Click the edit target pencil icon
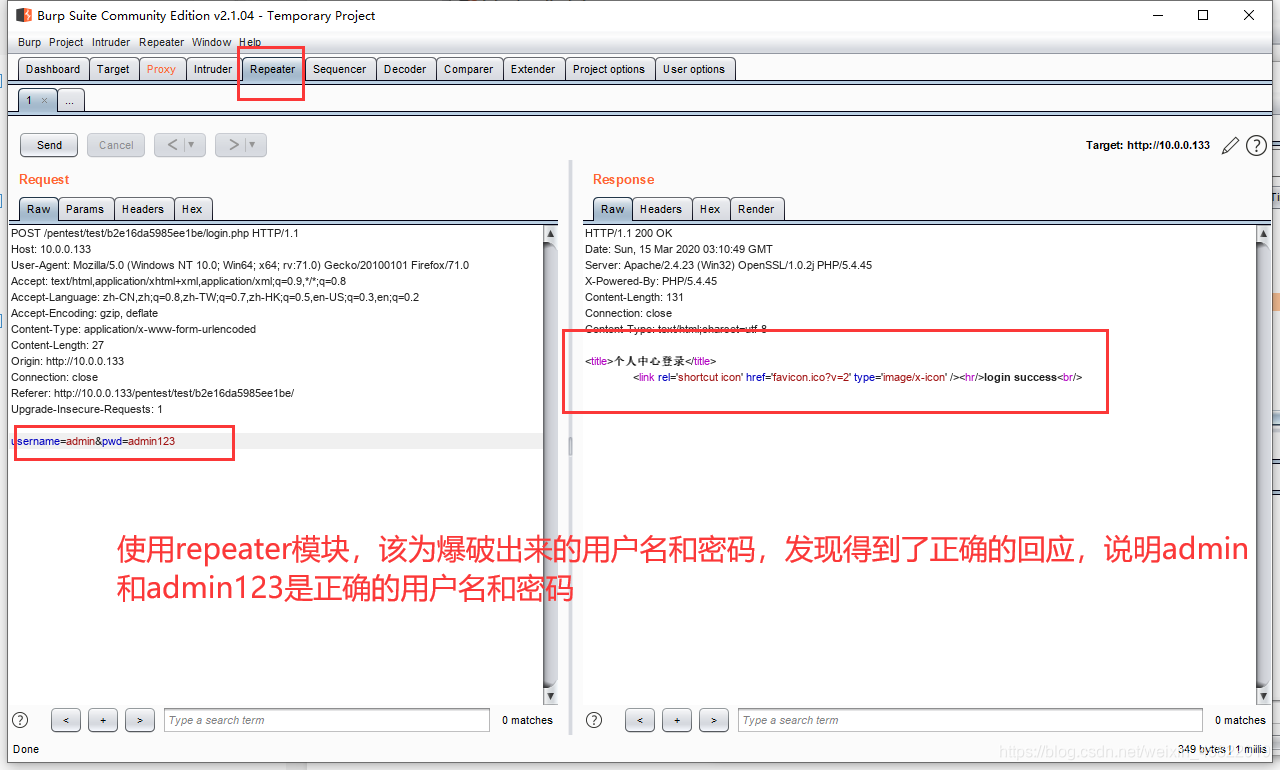1280x770 pixels. point(1231,145)
